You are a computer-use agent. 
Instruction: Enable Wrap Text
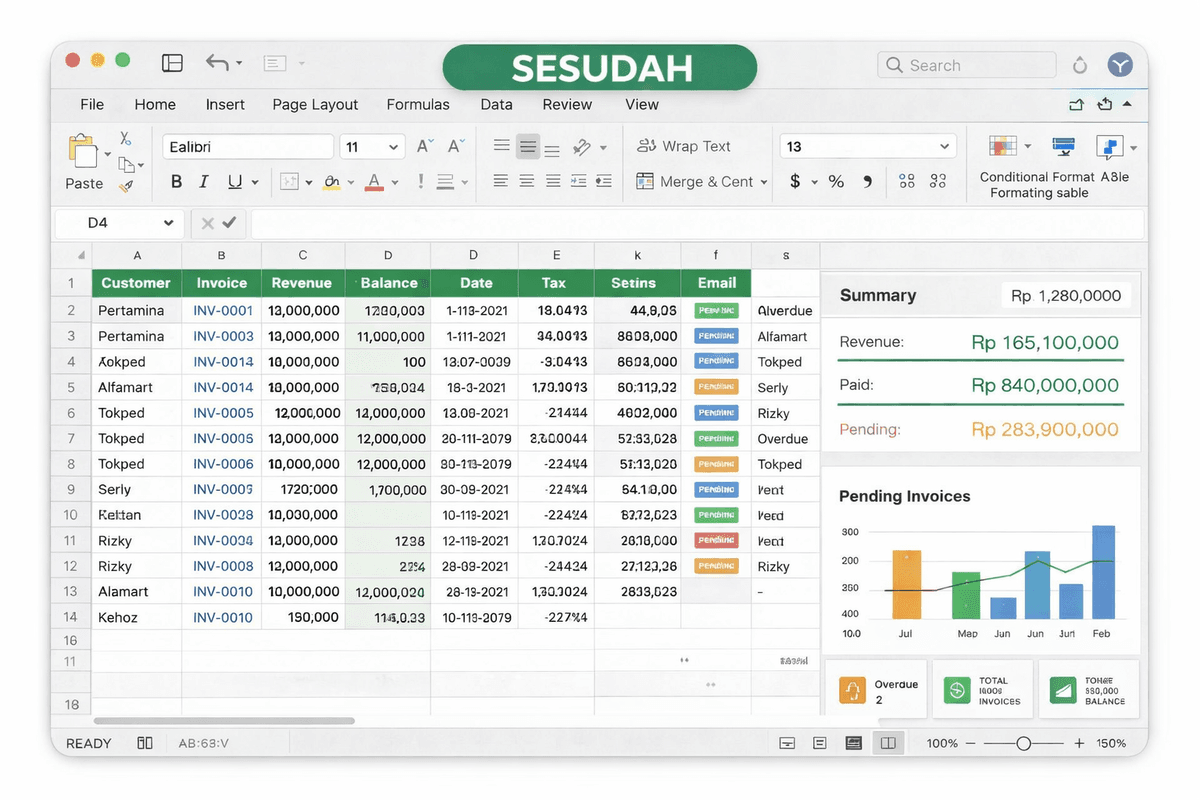click(x=688, y=146)
